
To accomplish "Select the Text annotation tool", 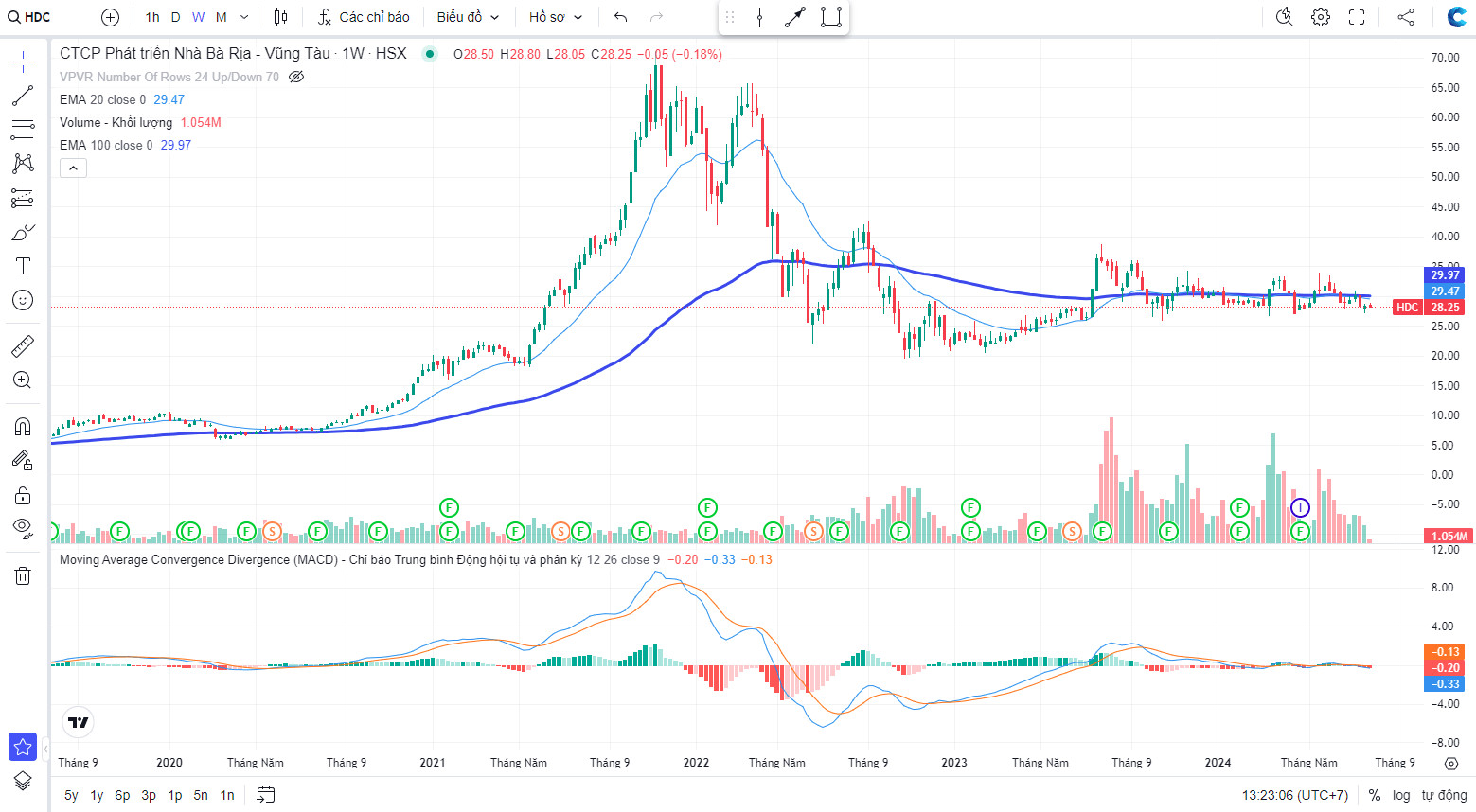I will [x=23, y=266].
